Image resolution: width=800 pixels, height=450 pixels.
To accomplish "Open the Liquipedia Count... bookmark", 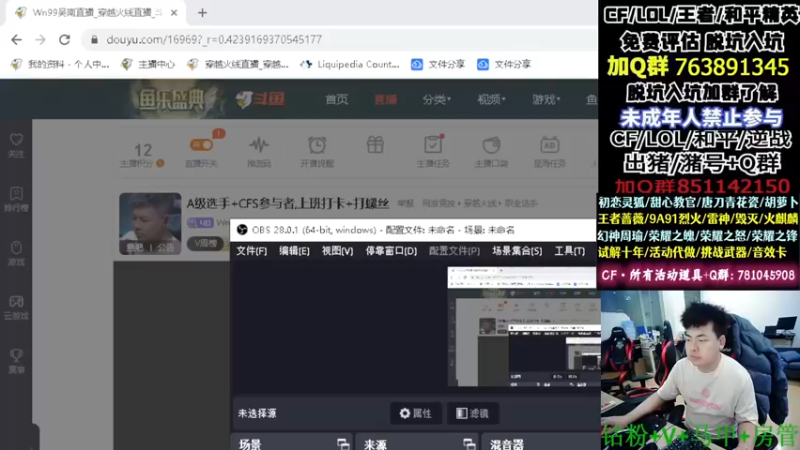I will (350, 64).
